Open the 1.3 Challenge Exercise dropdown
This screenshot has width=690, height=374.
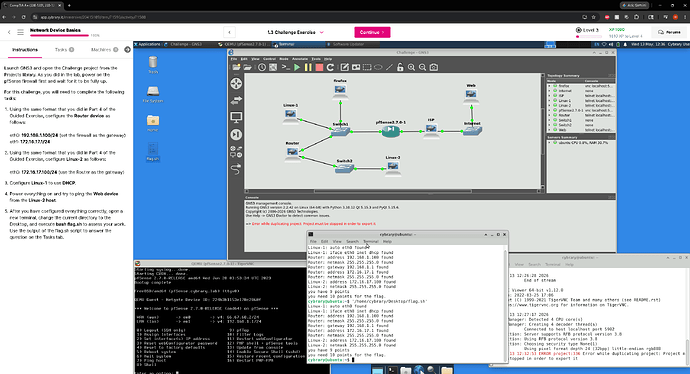[x=295, y=33]
